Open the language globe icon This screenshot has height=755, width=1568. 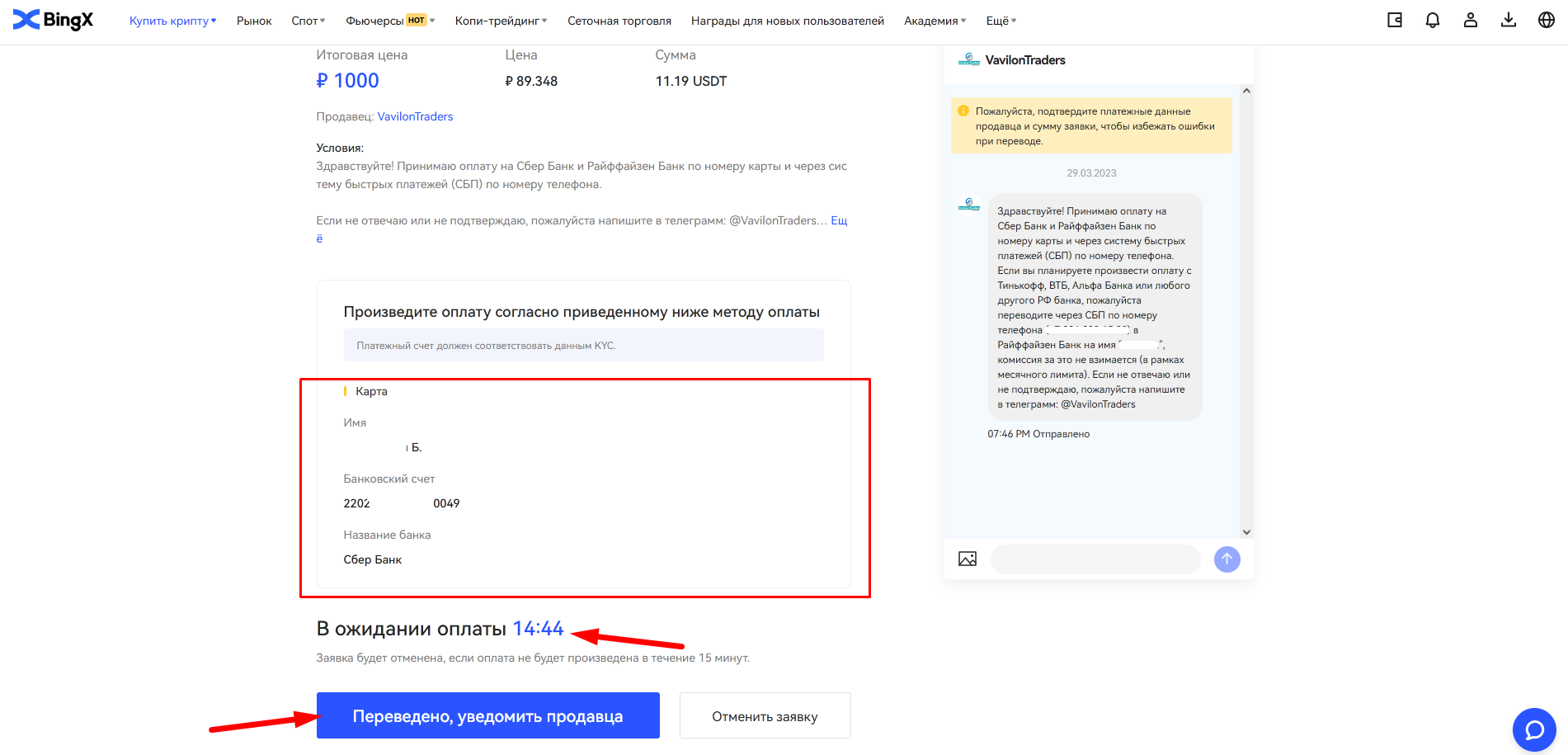(1547, 21)
